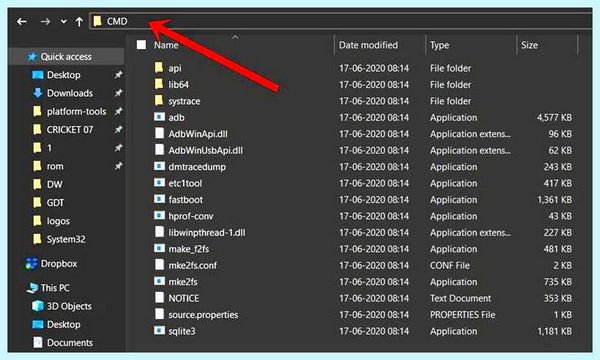
Task: Open platform-tools in the sidebar
Action: 77,112
